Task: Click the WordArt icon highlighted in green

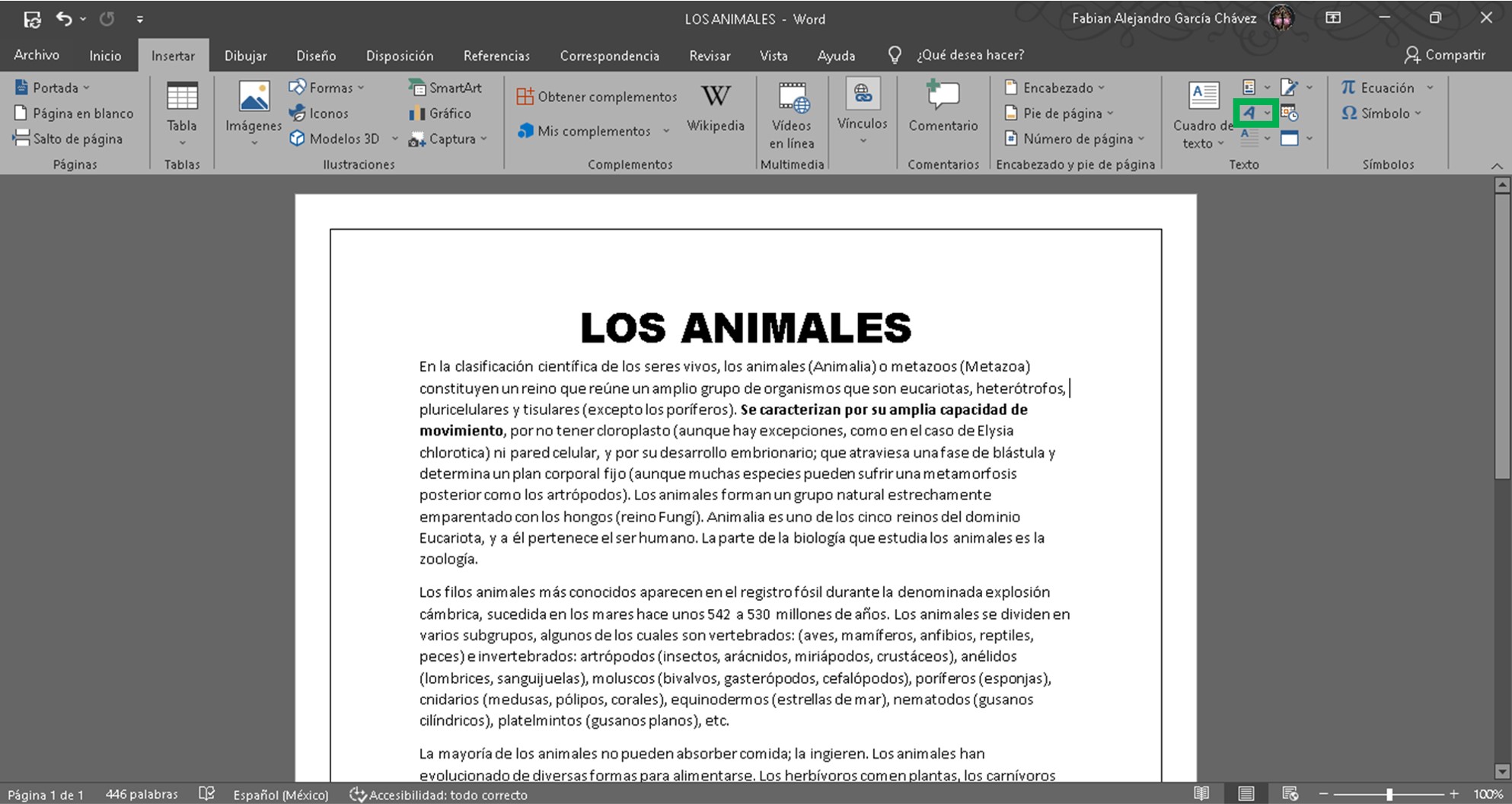Action: [1249, 113]
